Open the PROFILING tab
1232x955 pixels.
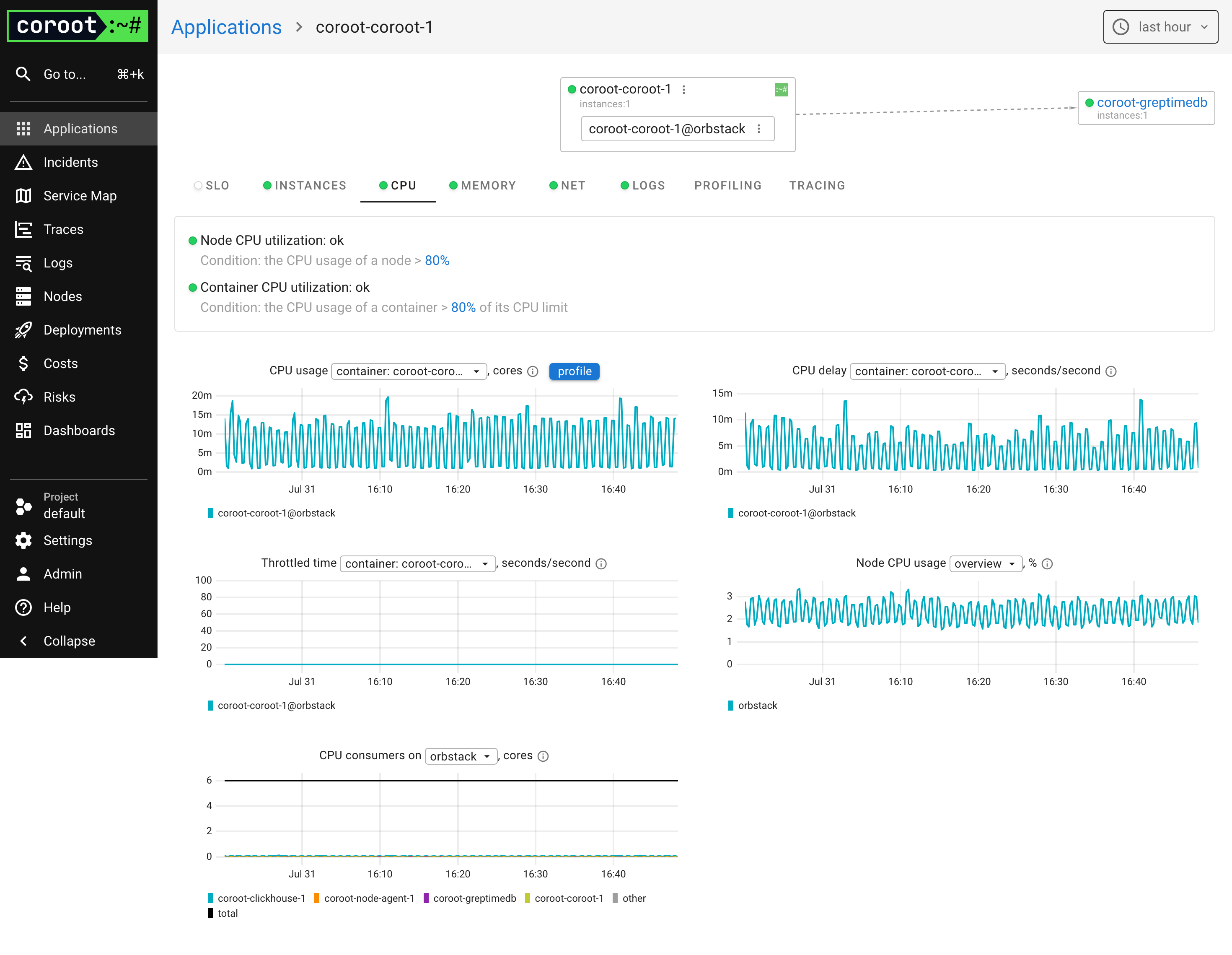coord(728,185)
